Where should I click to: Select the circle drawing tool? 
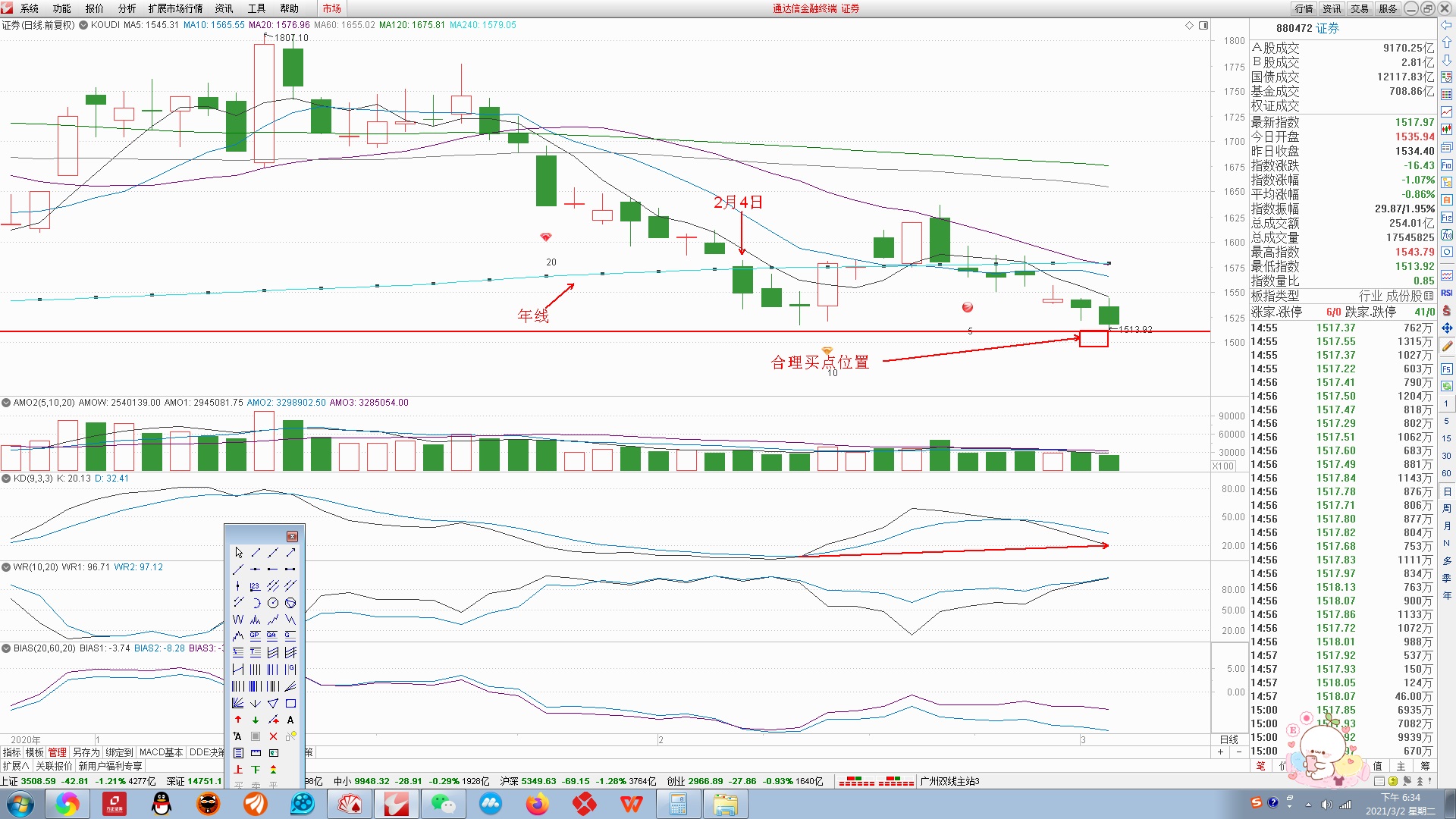pyautogui.click(x=273, y=603)
